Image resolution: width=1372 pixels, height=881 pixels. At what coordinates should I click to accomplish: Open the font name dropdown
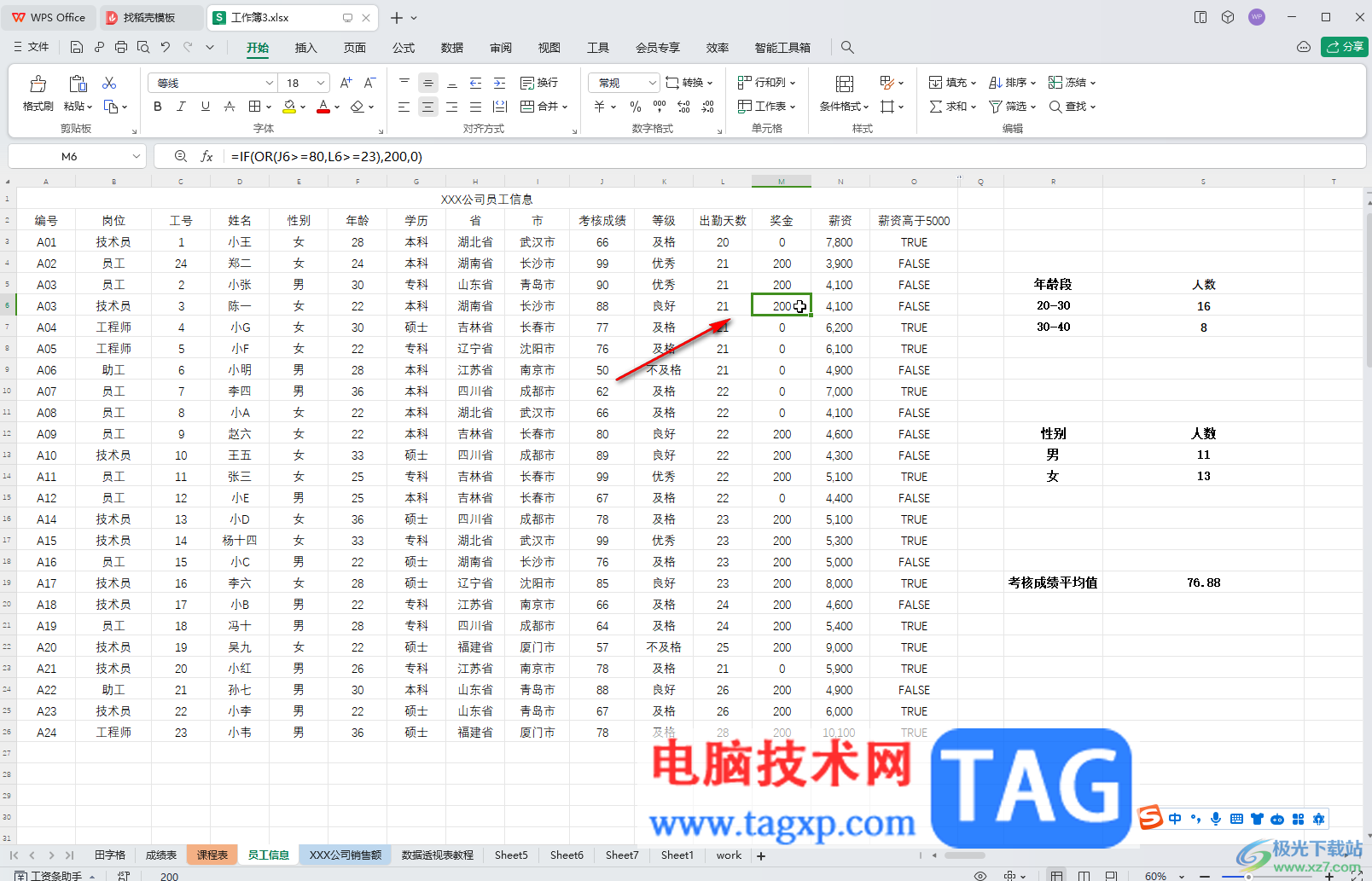pos(269,83)
